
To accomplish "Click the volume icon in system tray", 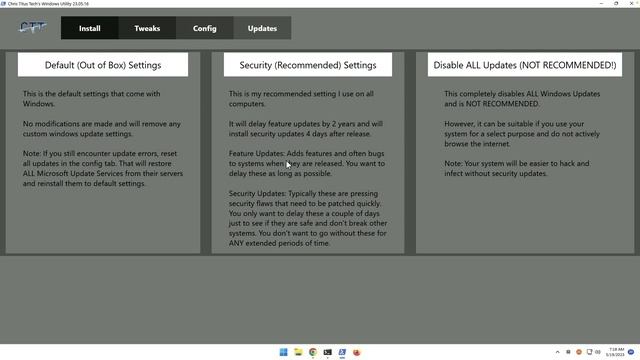I will pos(598,352).
